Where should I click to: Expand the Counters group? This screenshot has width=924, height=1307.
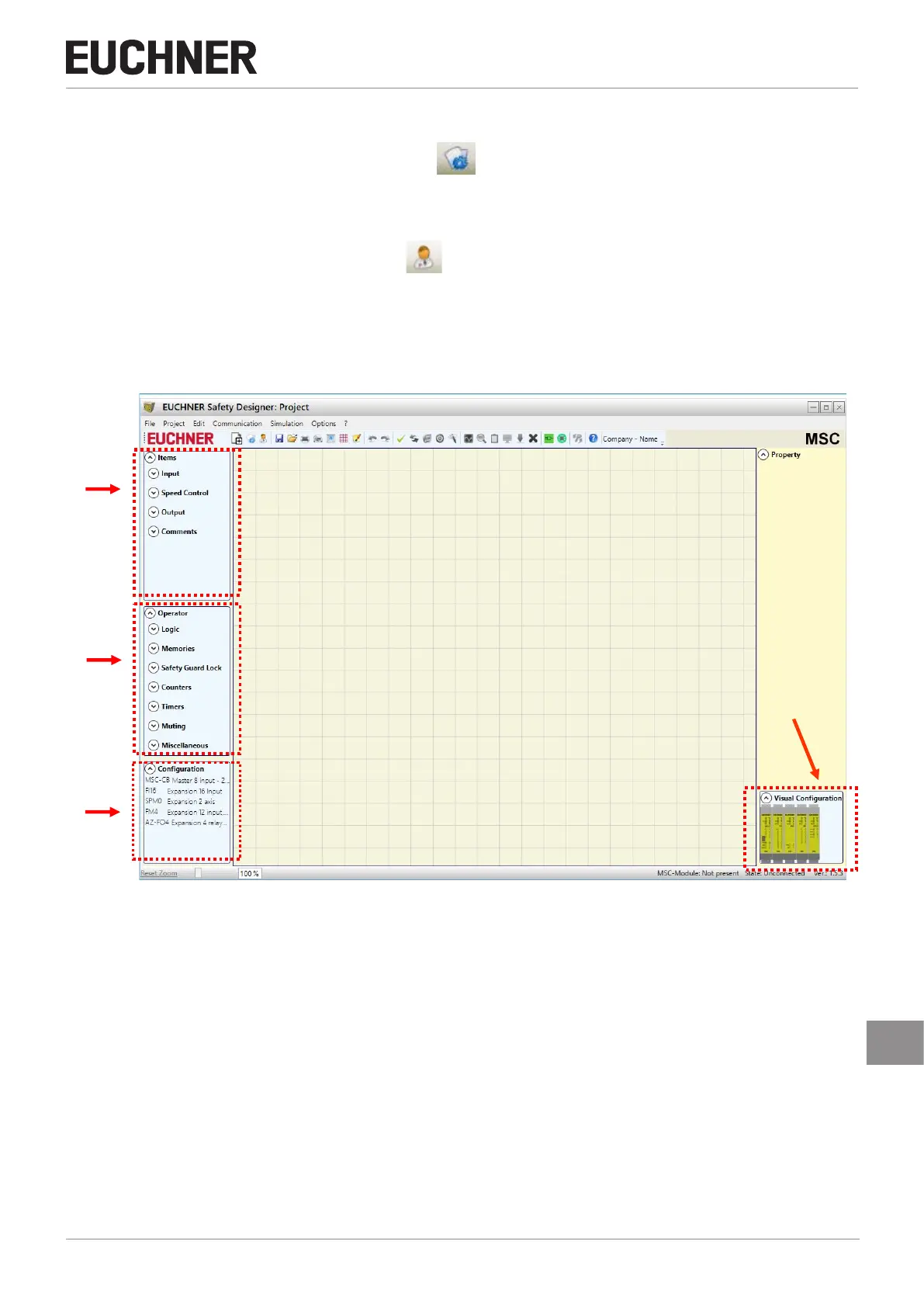(154, 688)
